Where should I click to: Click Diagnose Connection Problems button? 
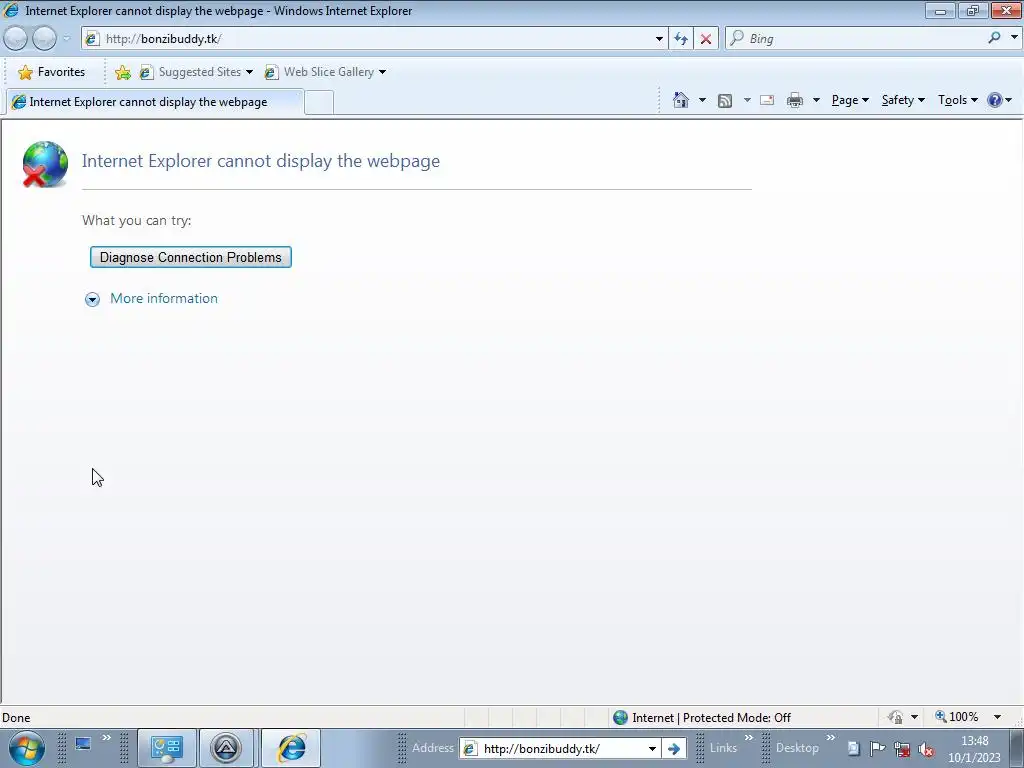pyautogui.click(x=191, y=257)
